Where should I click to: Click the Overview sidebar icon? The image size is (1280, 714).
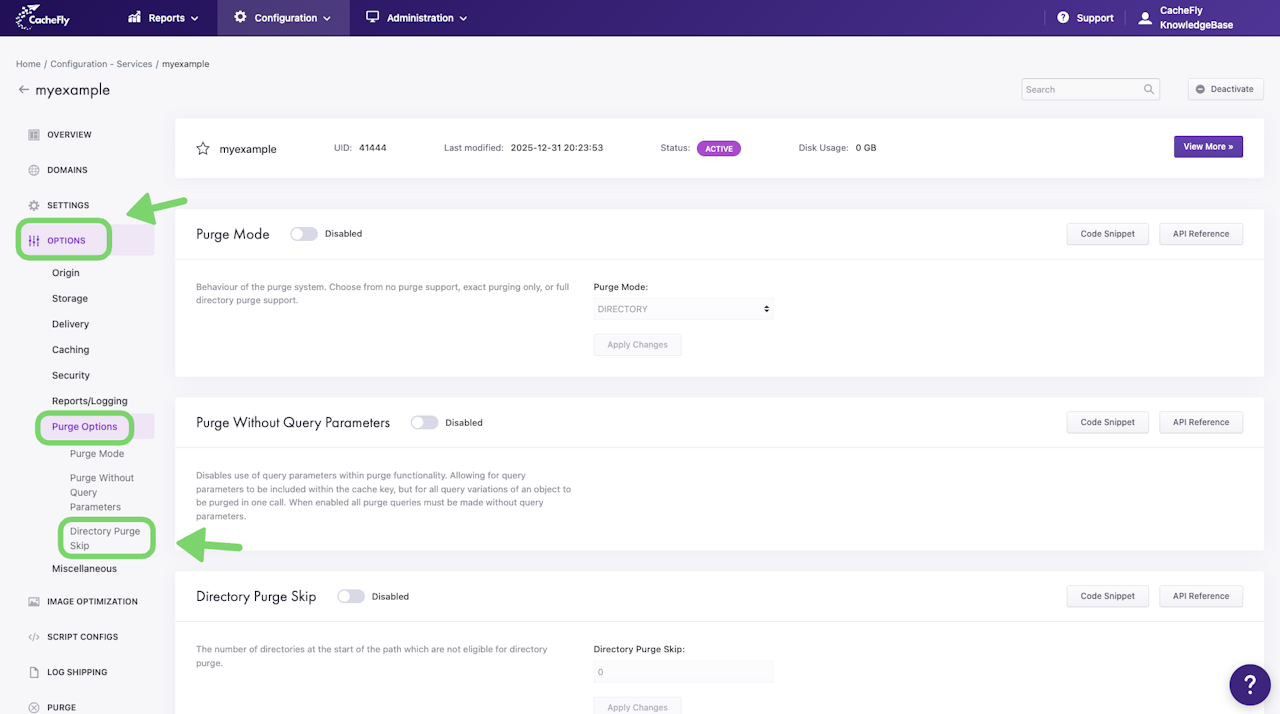34,135
